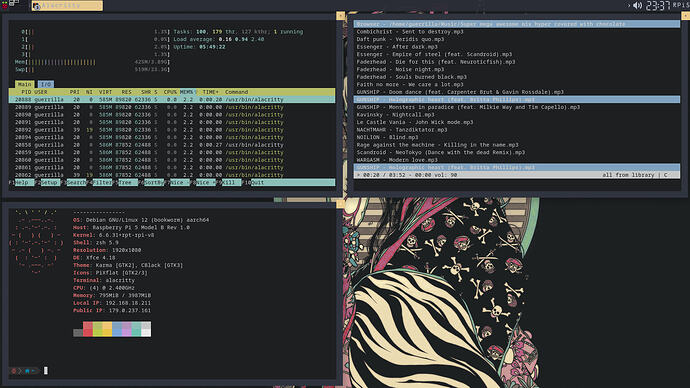The width and height of the screenshot is (690, 388).
Task: Select 'Faith no more - We care a lot.mp3'
Action: point(410,84)
